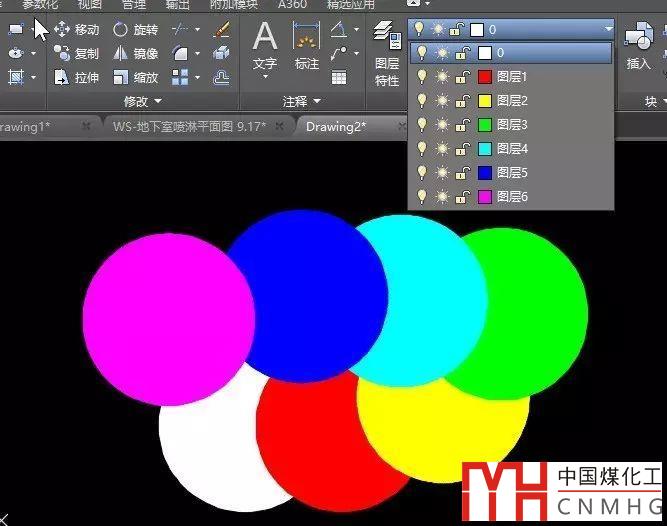
Task: Click the Table tool icon
Action: pyautogui.click(x=339, y=78)
